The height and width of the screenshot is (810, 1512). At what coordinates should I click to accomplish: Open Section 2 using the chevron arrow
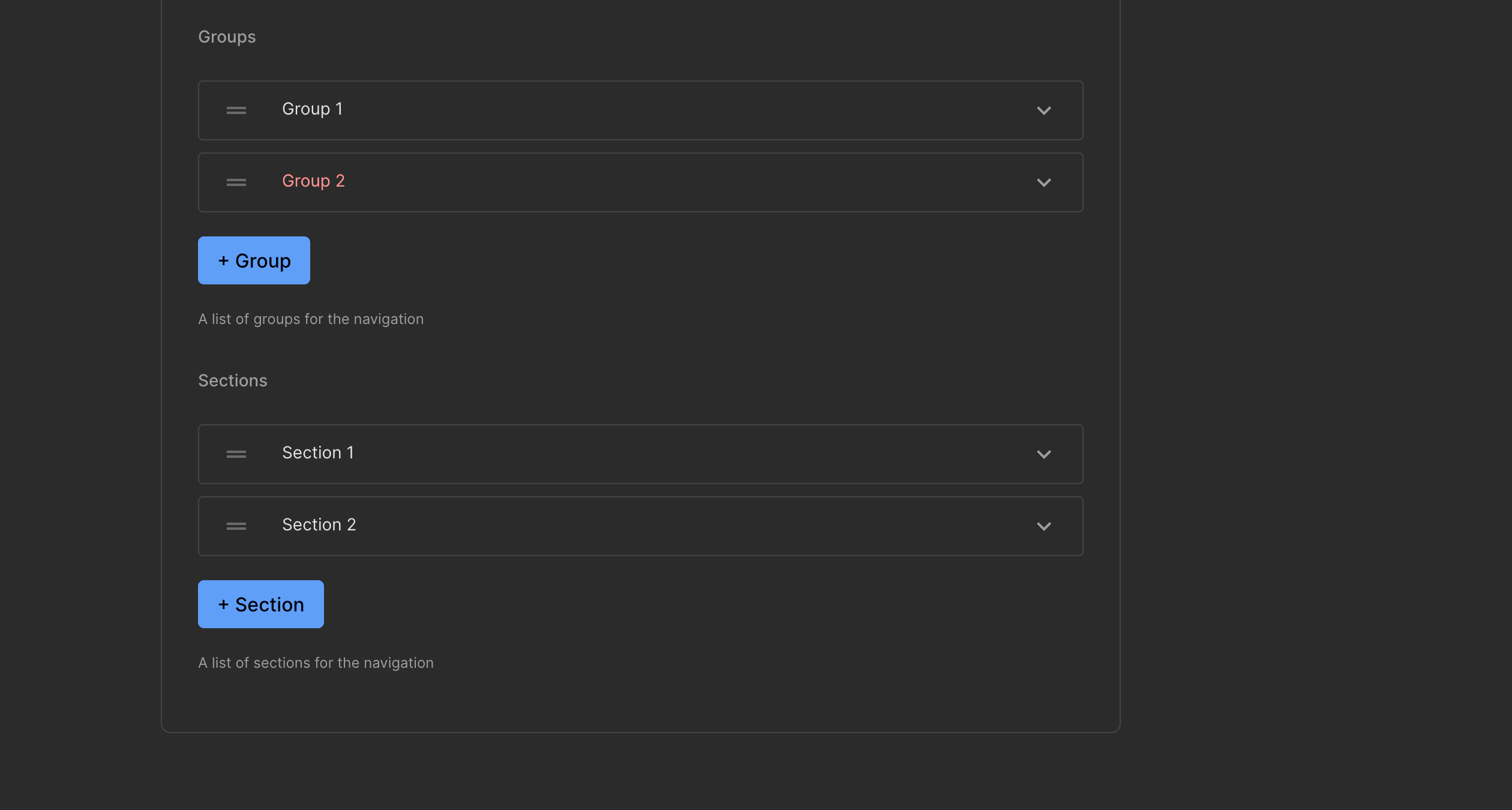click(x=1043, y=526)
